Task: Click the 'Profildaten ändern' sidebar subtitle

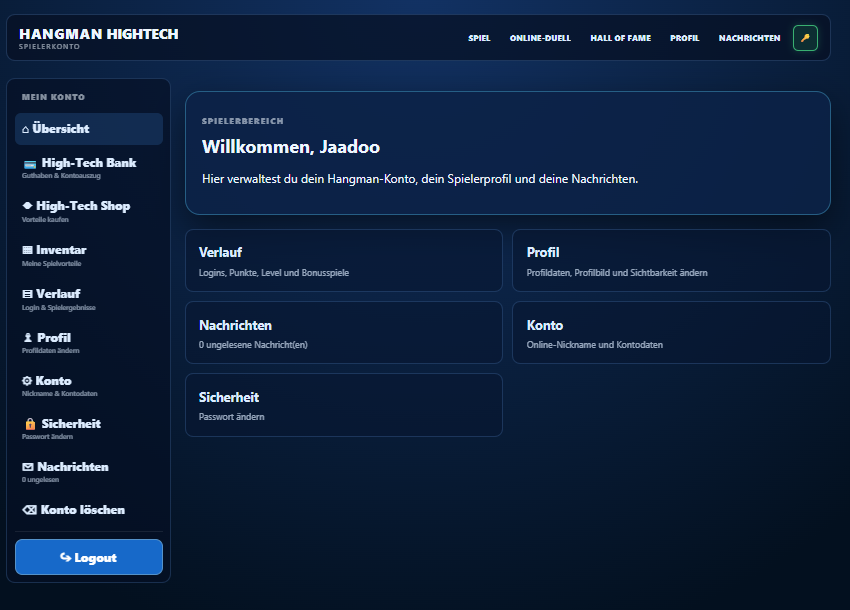Action: click(50, 351)
